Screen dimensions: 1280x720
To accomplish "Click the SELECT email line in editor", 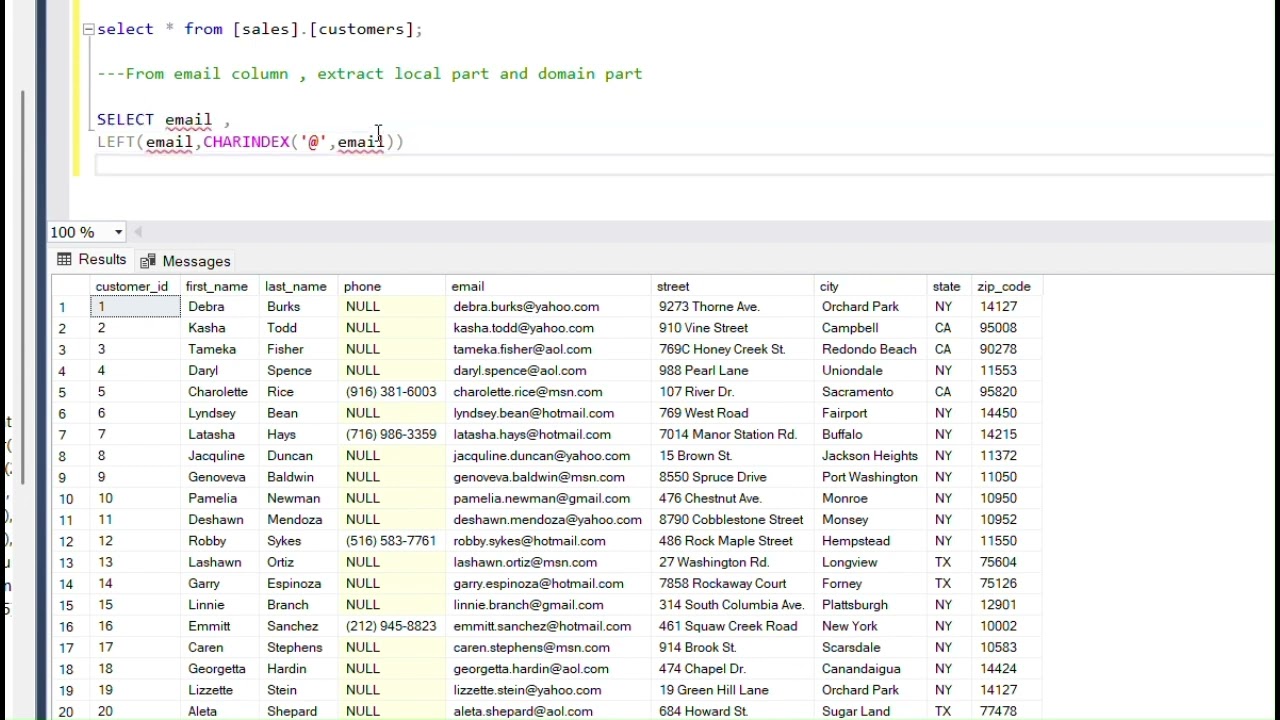I will point(163,120).
